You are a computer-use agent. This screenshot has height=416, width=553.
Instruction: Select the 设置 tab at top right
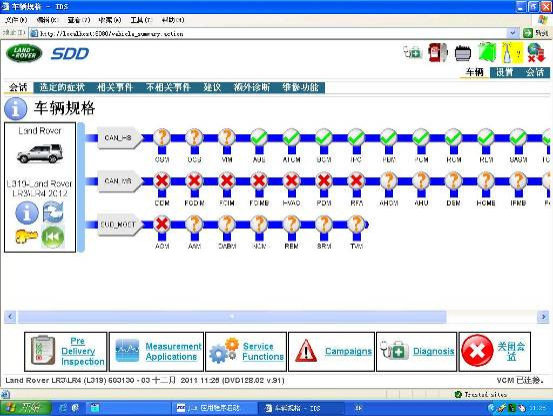tap(504, 72)
